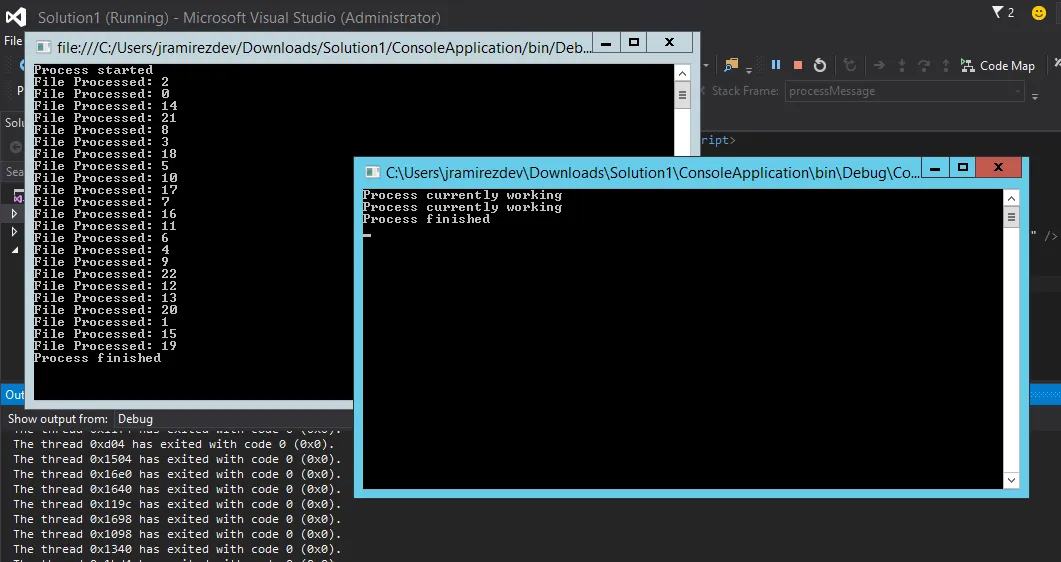Maximize the C:\Users console window
The height and width of the screenshot is (562, 1061).
(x=963, y=168)
